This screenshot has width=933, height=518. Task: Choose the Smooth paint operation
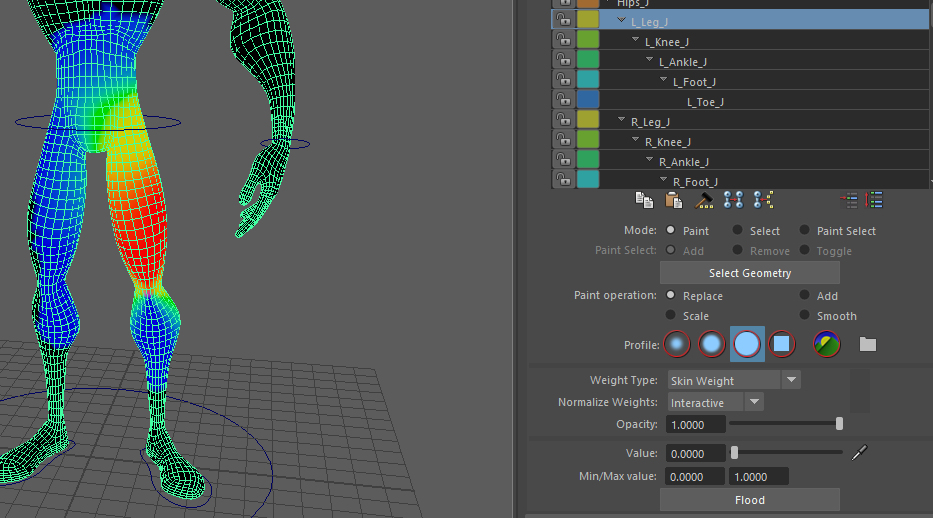click(805, 316)
